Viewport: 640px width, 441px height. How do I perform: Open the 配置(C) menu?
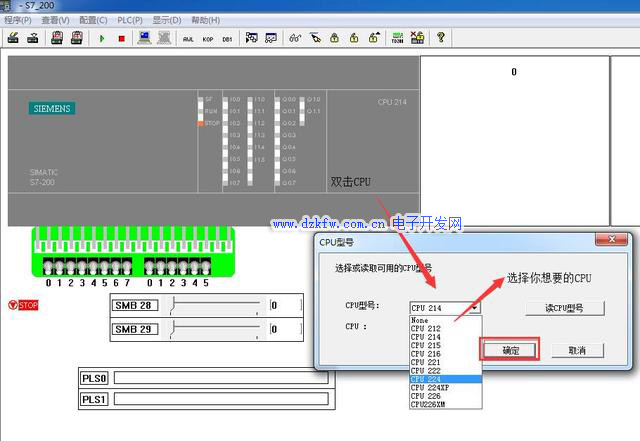[93, 20]
